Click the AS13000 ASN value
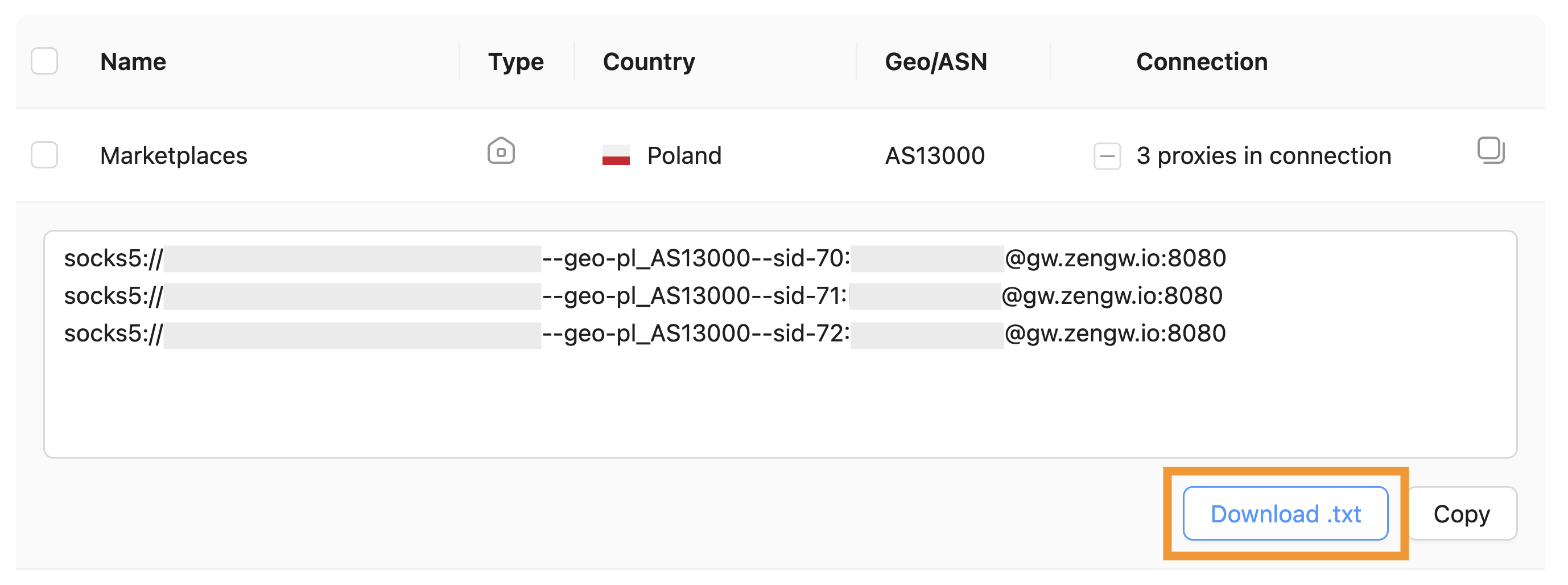Viewport: 1568px width, 585px height. click(x=935, y=155)
